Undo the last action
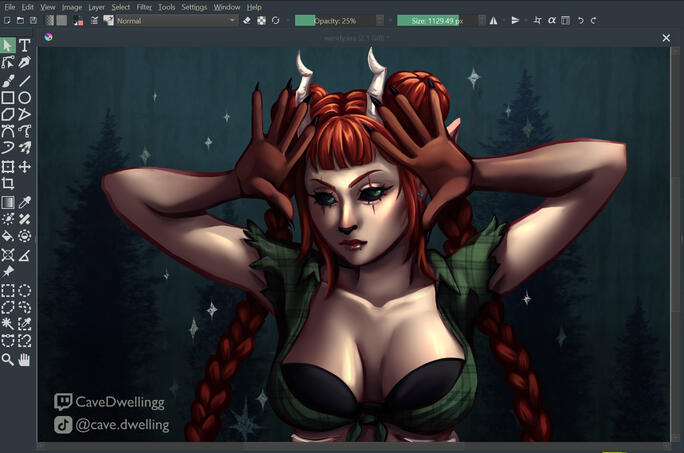Image resolution: width=684 pixels, height=453 pixels. (x=581, y=21)
